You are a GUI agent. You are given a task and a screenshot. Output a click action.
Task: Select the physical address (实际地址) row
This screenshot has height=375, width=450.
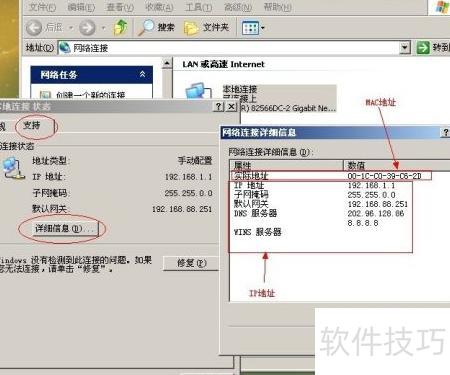331,176
